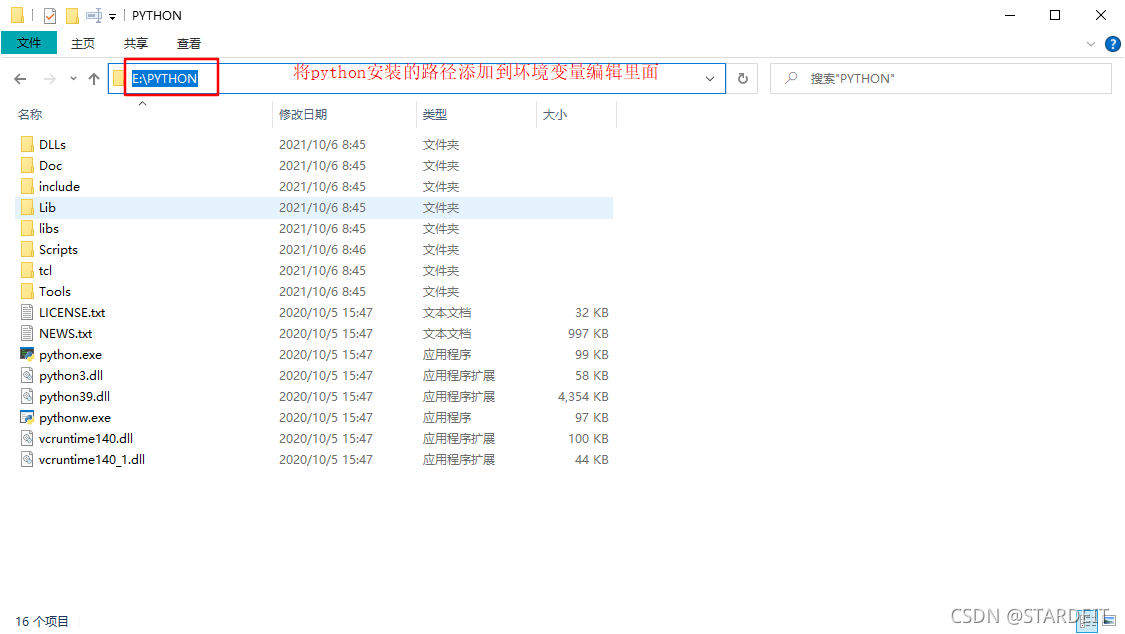Select the include folder icon
The image size is (1125, 634).
pyautogui.click(x=27, y=186)
